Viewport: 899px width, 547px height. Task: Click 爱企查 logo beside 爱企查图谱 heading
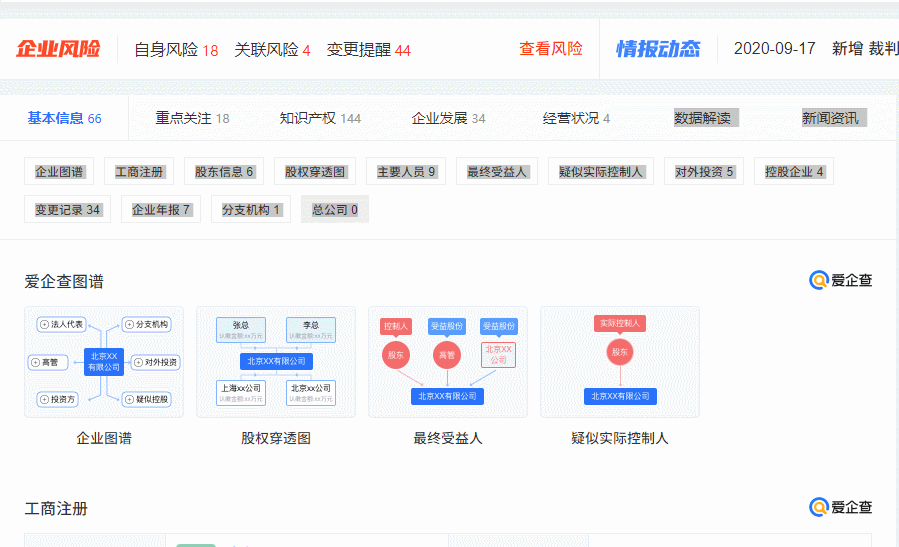click(841, 280)
